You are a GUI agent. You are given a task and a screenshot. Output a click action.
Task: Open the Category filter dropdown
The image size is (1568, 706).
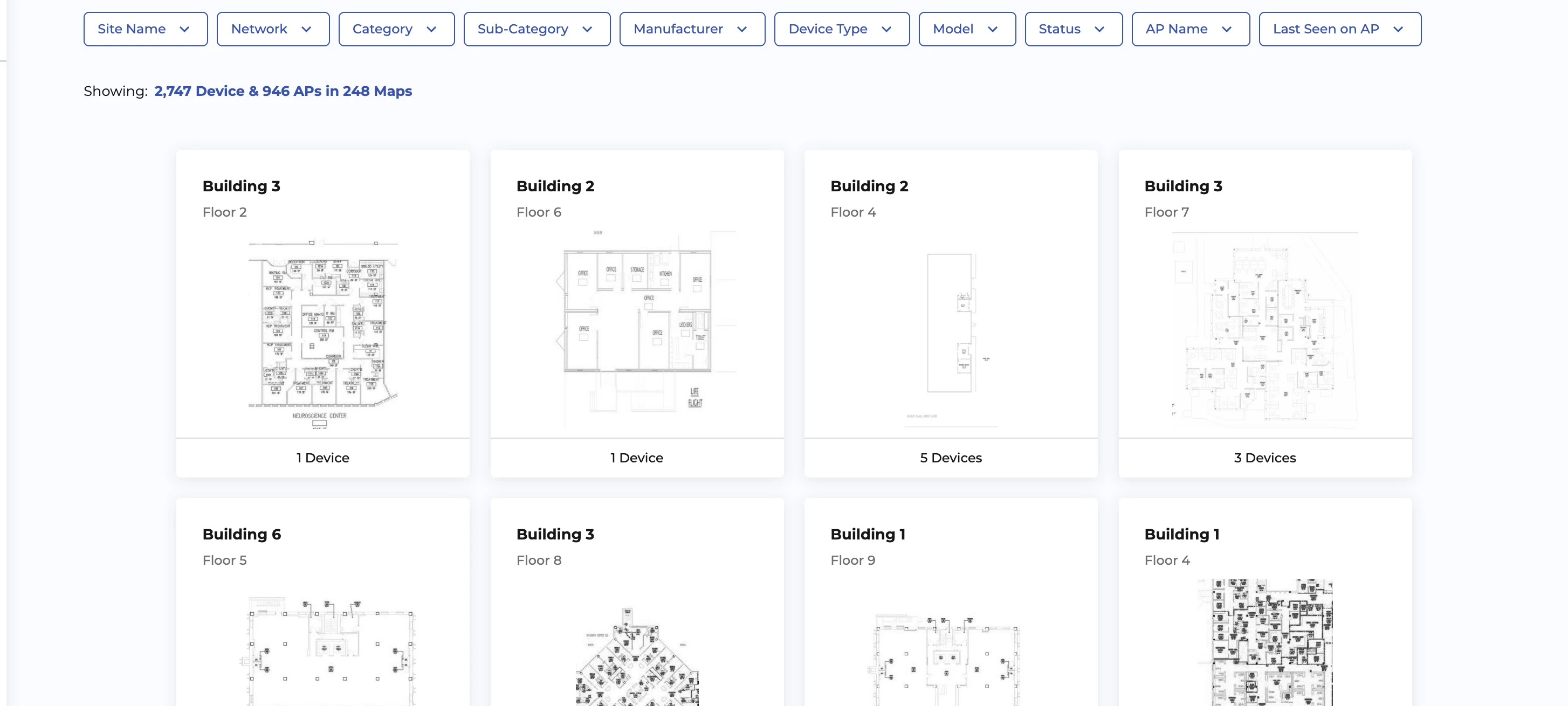pyautogui.click(x=396, y=29)
